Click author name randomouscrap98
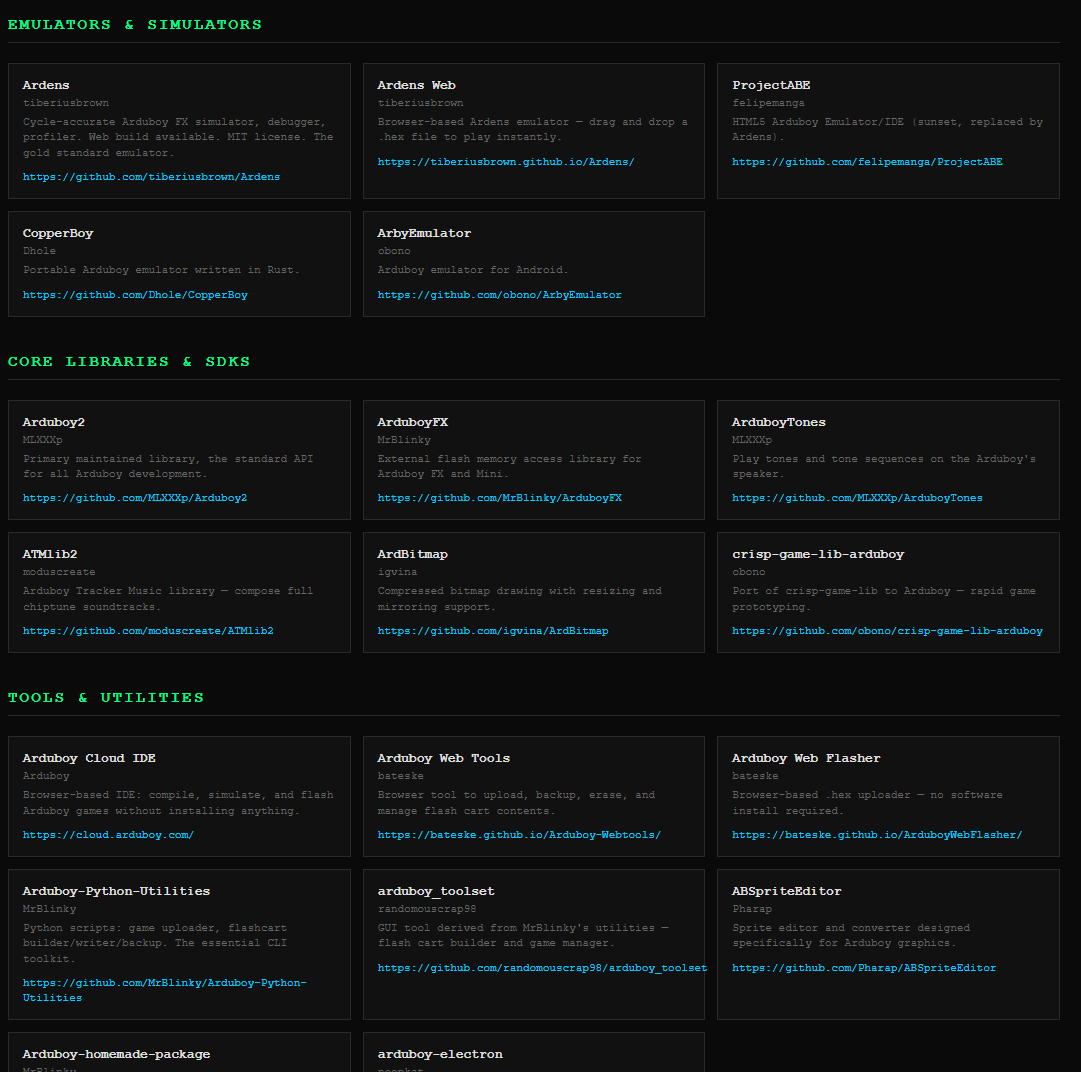This screenshot has width=1081, height=1072. click(427, 909)
